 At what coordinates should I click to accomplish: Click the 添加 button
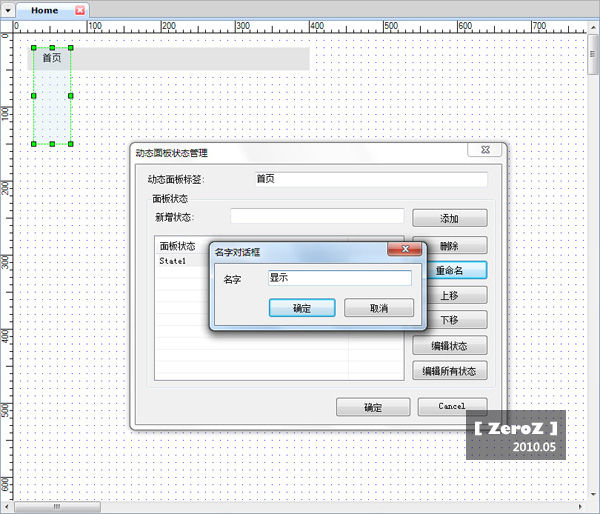[x=450, y=218]
